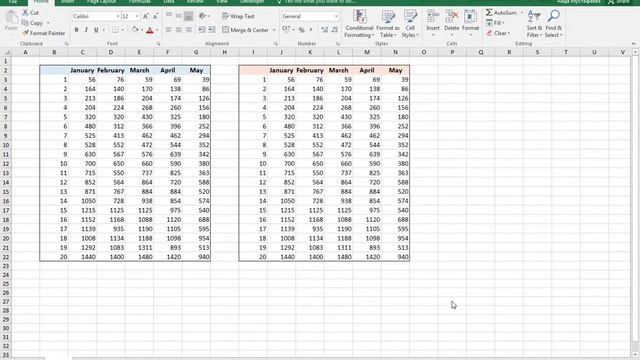
Task: Toggle Italic formatting
Action: coord(86,30)
